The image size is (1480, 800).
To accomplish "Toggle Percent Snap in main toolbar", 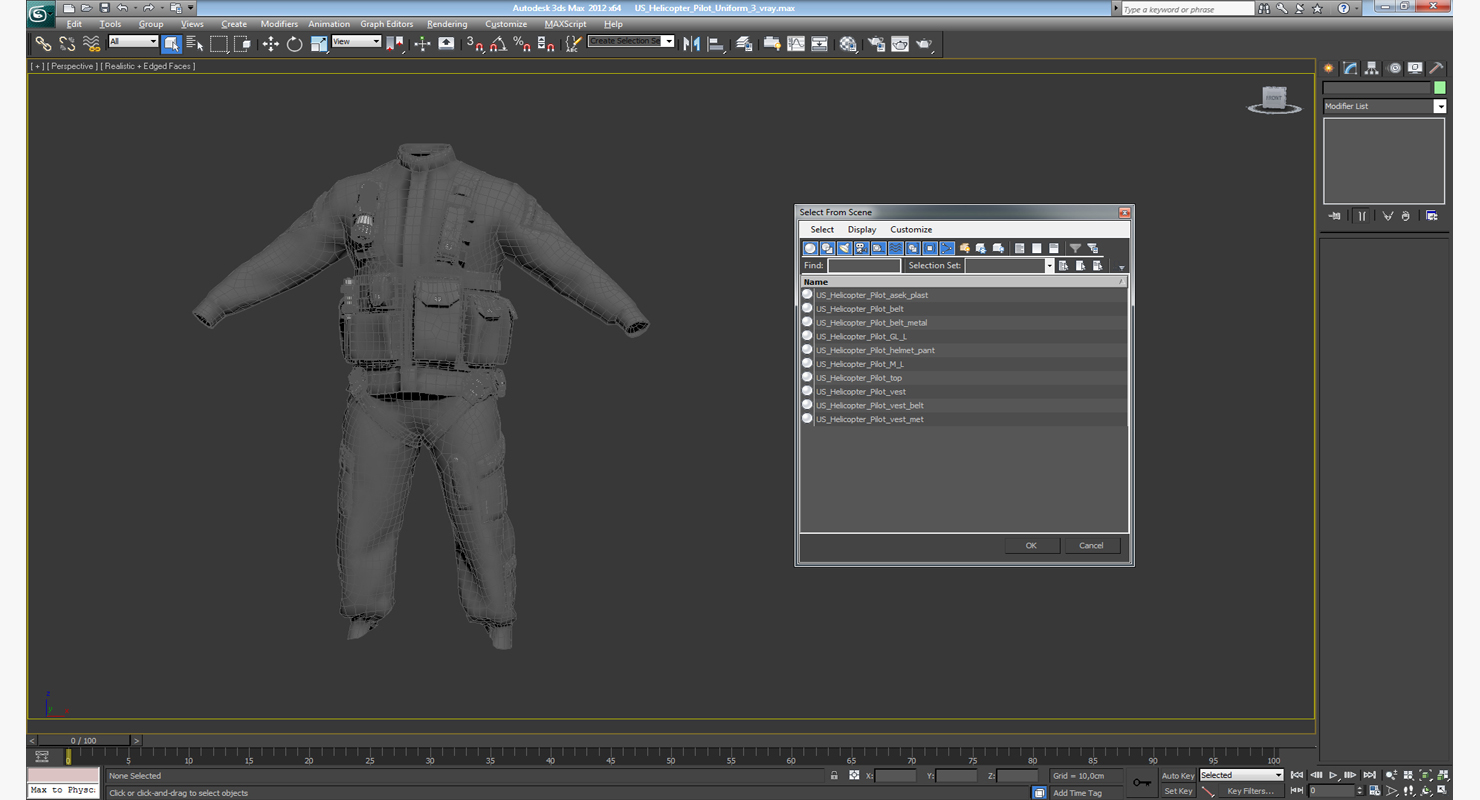I will tap(522, 44).
